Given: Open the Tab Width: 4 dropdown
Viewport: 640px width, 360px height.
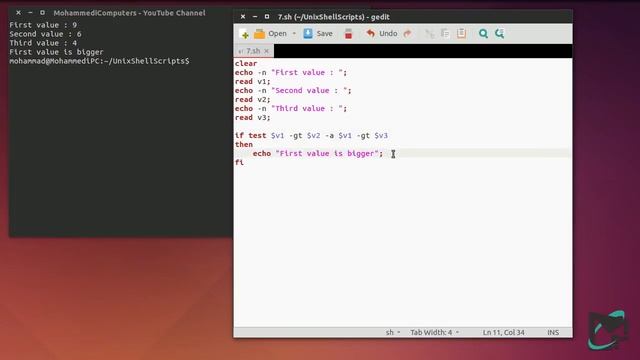Looking at the screenshot, I should [x=434, y=332].
